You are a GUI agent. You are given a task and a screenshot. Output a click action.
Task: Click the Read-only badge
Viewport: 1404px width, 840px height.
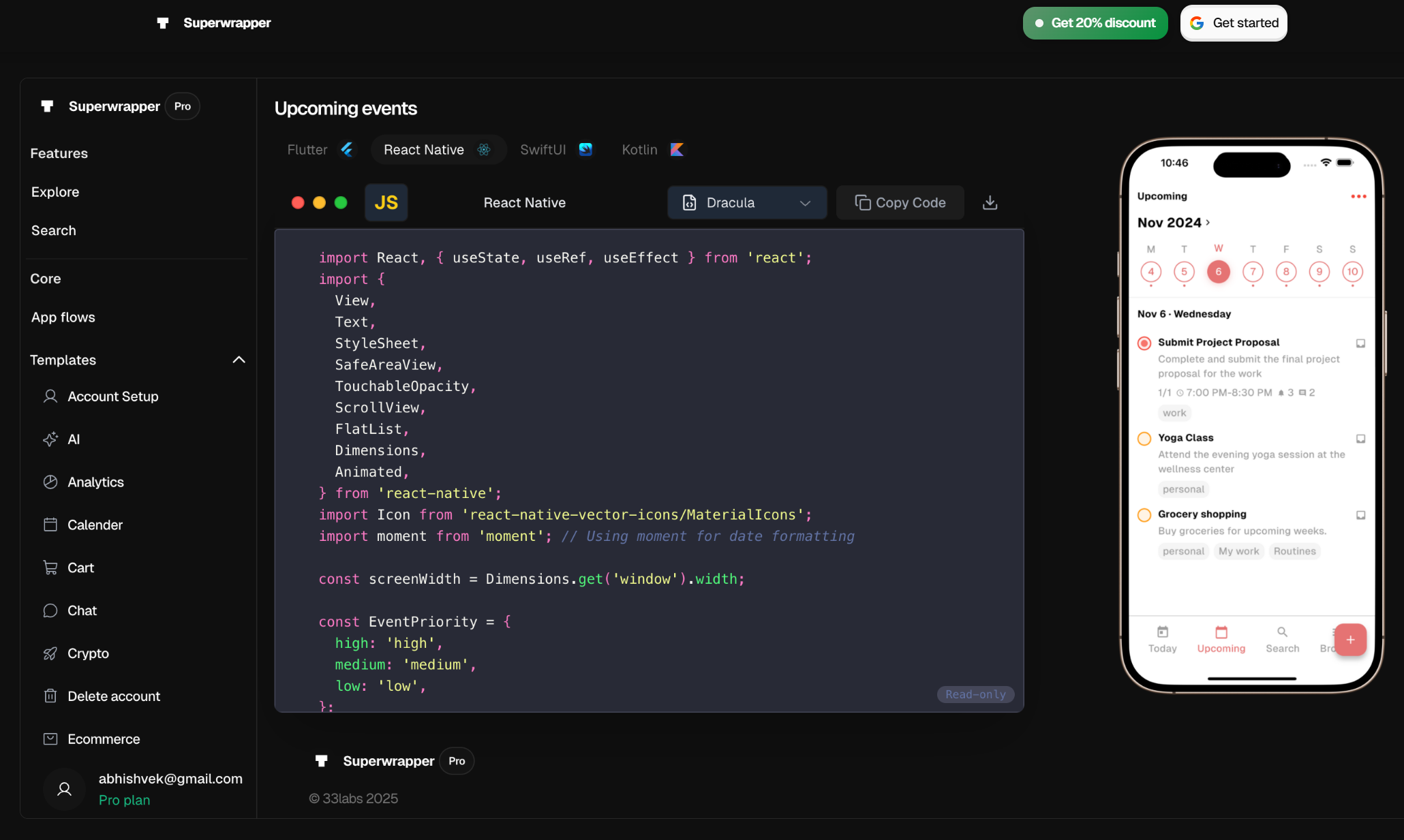tap(975, 694)
